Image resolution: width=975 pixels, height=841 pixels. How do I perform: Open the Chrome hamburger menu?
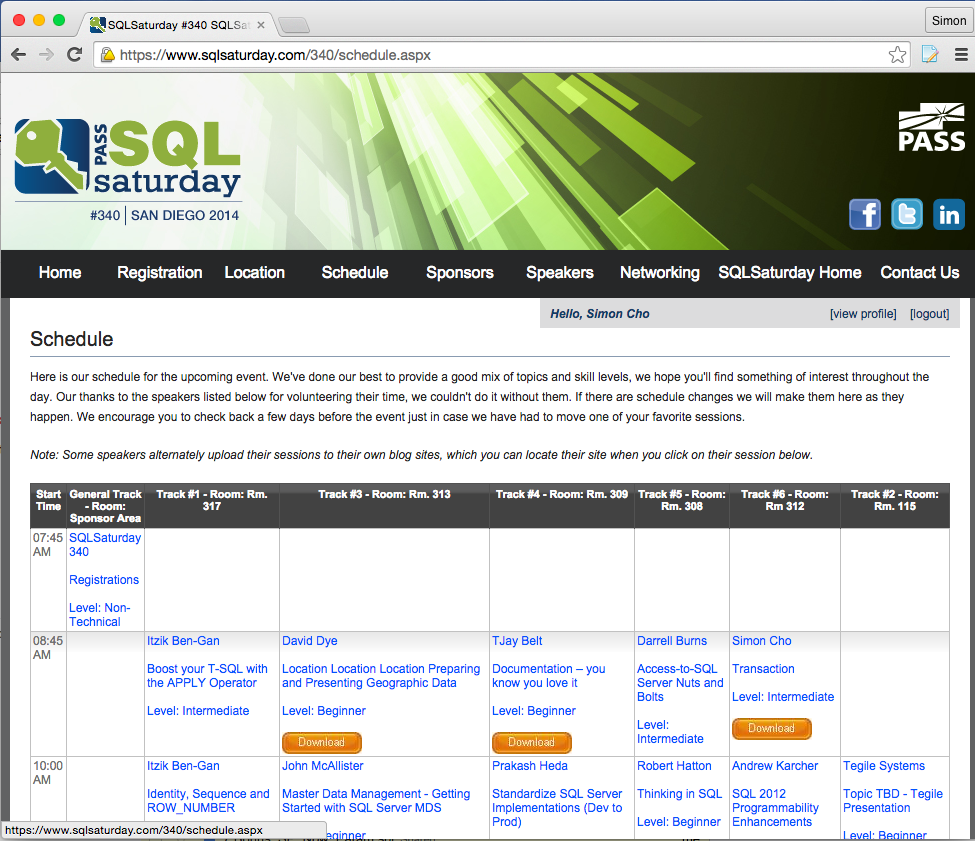[961, 55]
